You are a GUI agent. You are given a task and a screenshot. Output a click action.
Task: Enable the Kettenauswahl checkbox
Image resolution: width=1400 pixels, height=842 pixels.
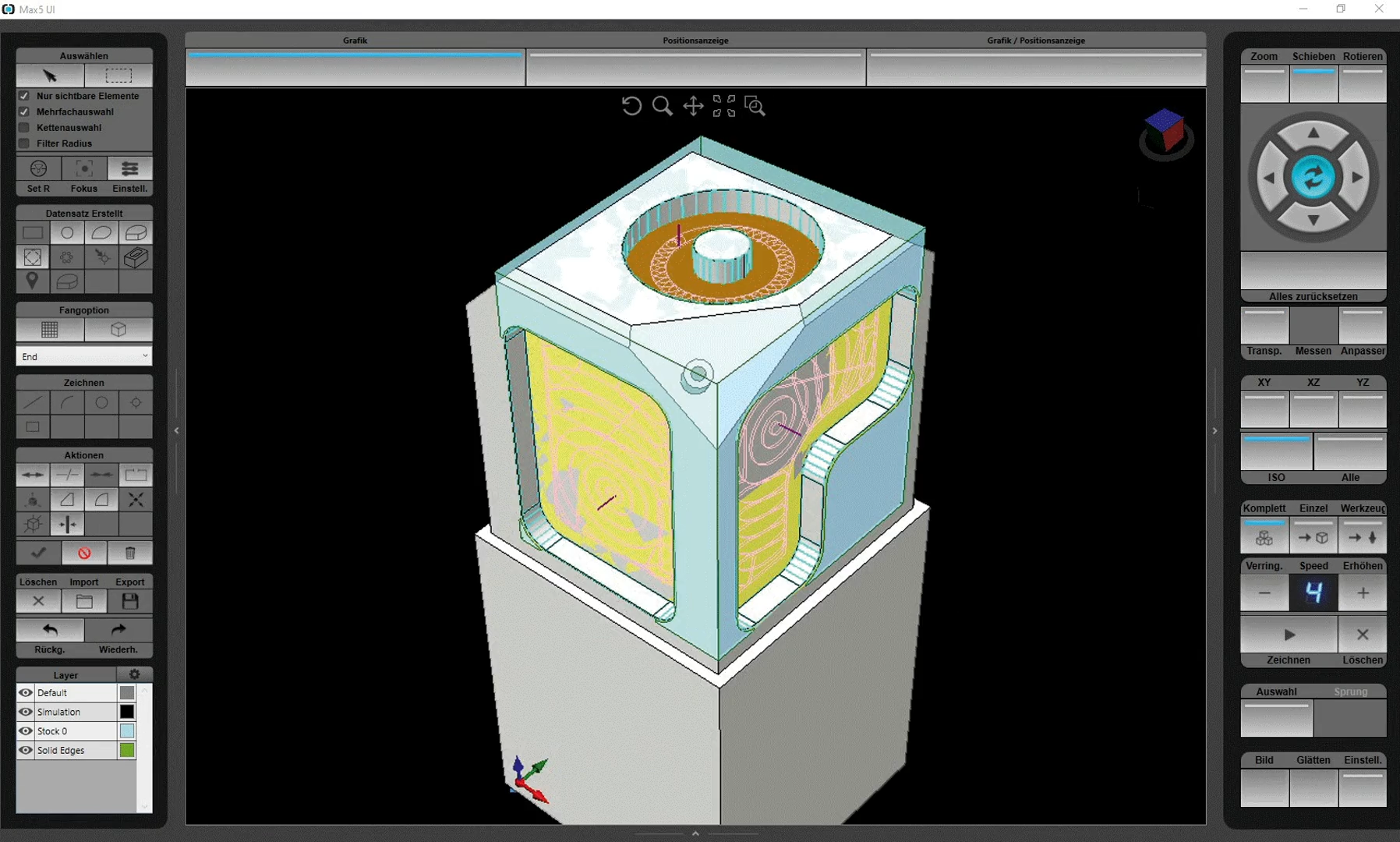[24, 127]
